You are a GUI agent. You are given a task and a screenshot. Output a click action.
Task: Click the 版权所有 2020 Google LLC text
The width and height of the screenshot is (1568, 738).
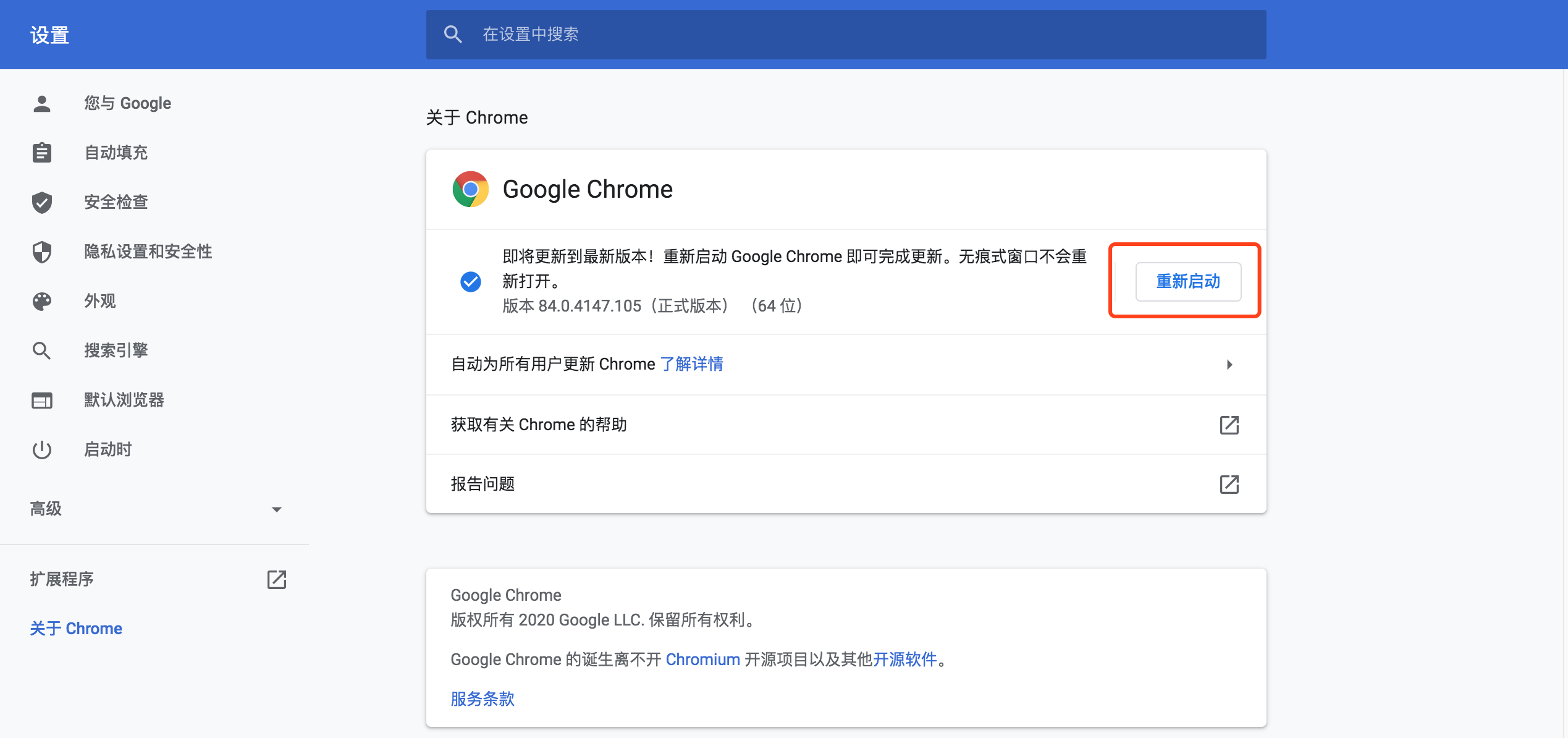pyautogui.click(x=547, y=620)
